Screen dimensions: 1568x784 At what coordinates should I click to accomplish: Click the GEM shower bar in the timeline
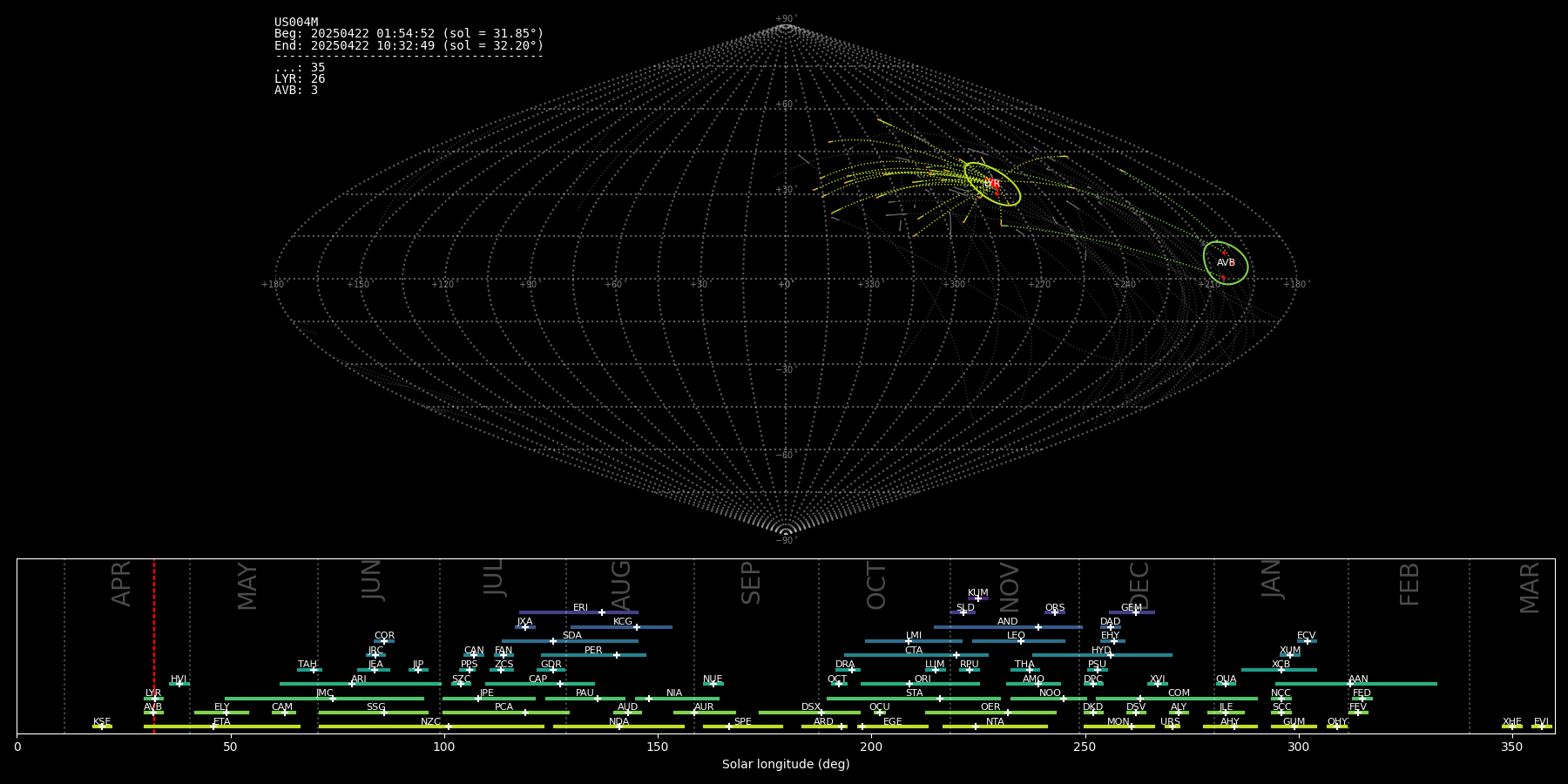1132,612
